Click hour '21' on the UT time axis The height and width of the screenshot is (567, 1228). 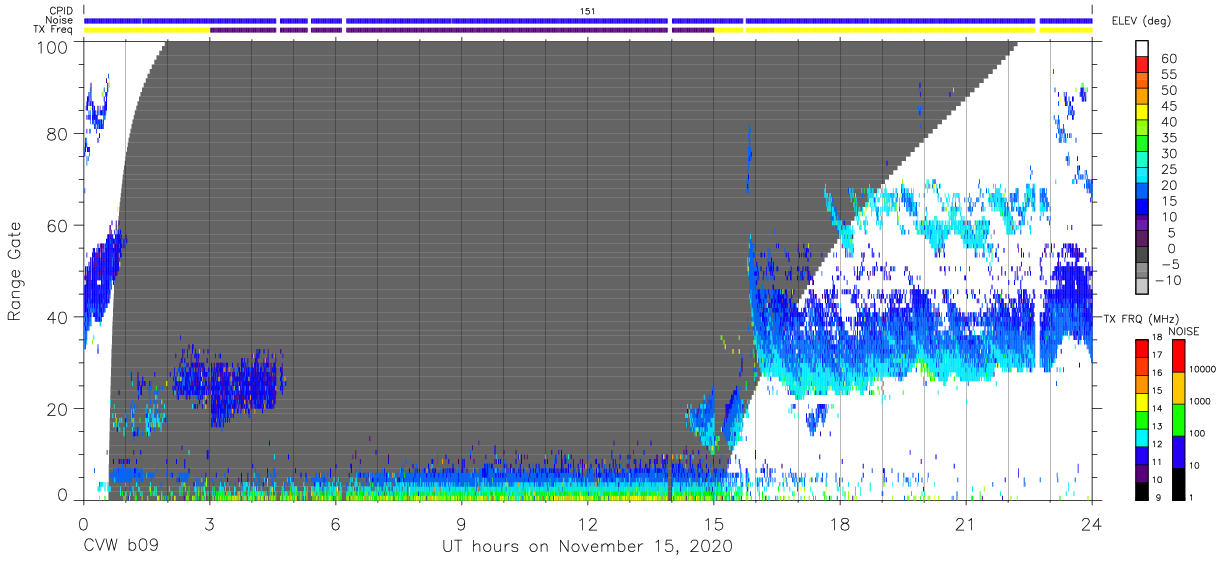pos(966,523)
